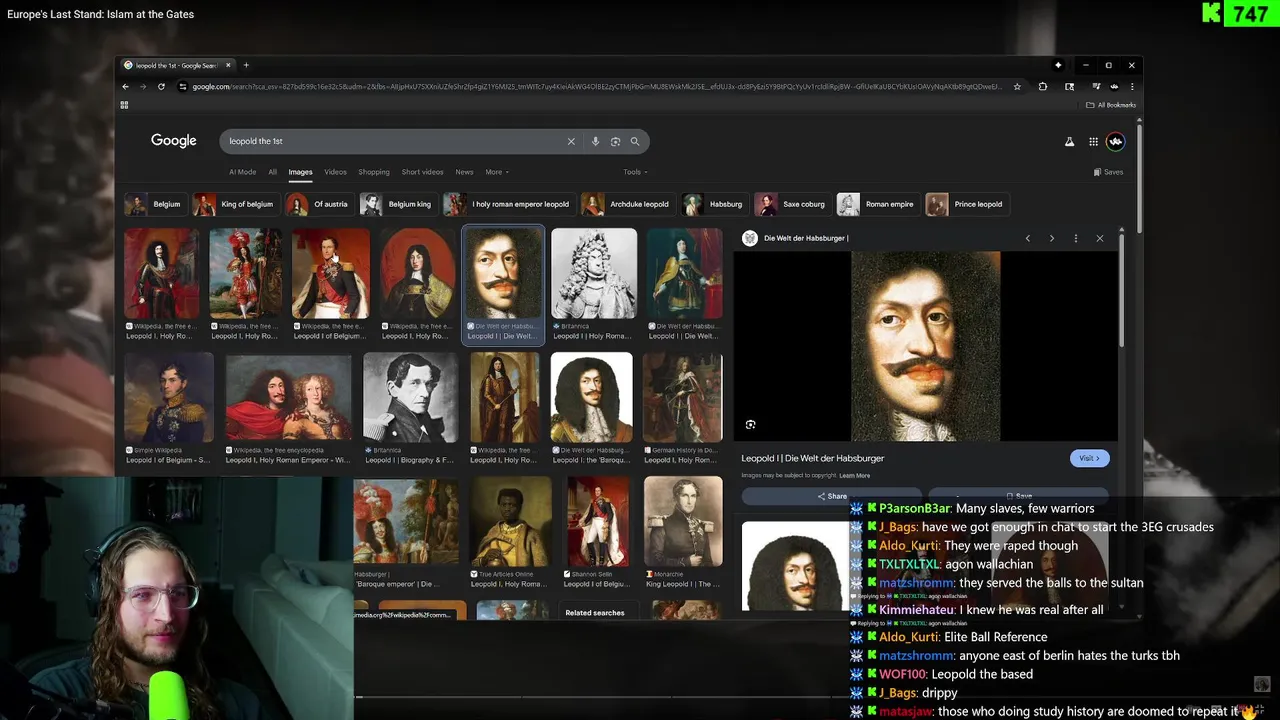Open the Google account profile avatar
Image resolution: width=1280 pixels, height=720 pixels.
tap(1115, 142)
